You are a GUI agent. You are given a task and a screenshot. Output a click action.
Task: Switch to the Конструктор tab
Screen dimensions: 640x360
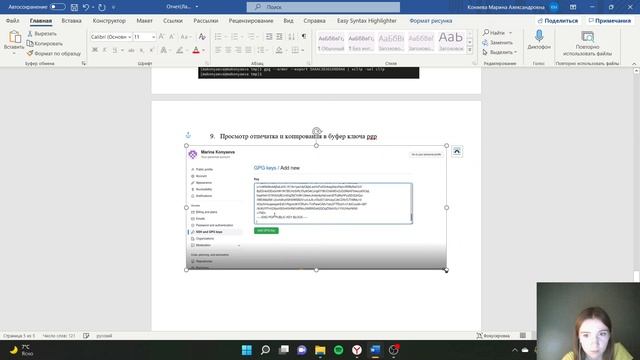click(109, 20)
